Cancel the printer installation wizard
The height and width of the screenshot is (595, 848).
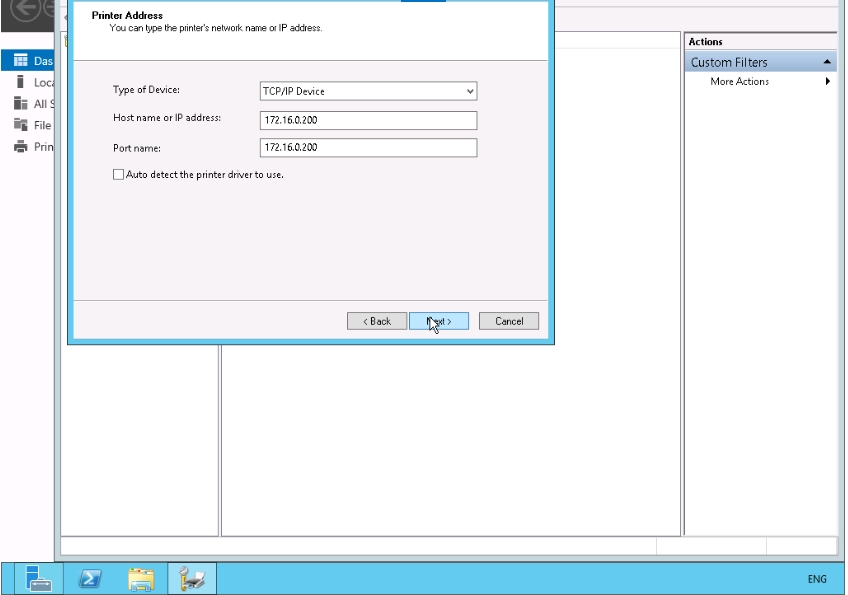point(509,321)
